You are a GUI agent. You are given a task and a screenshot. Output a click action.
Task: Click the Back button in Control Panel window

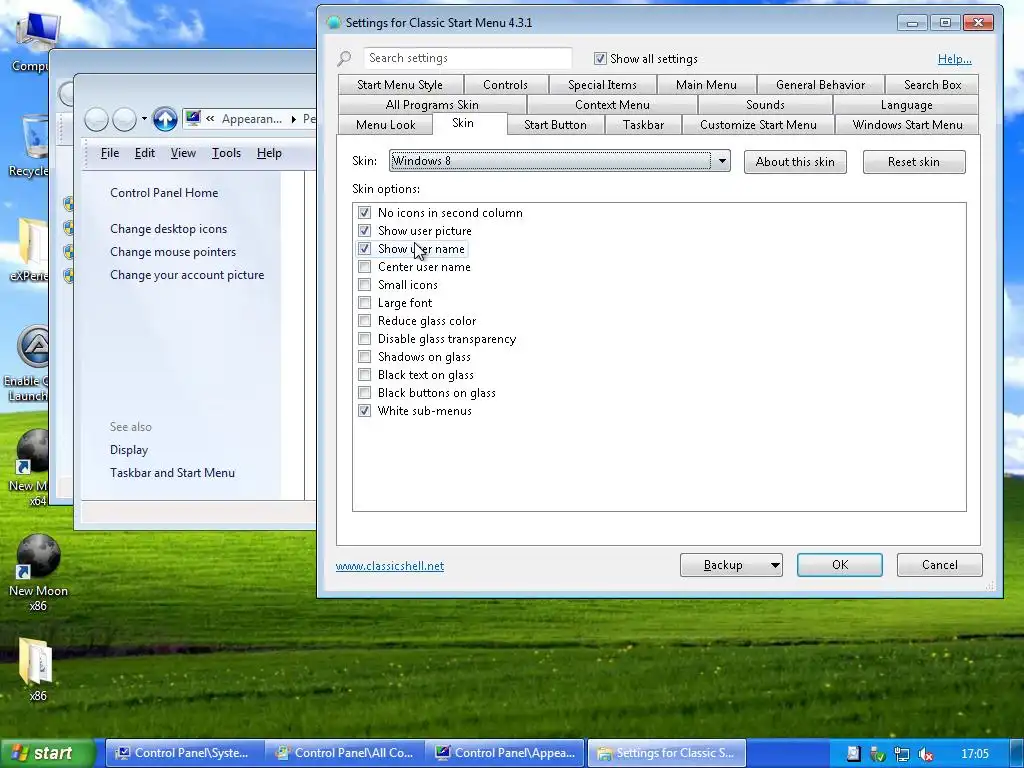[x=97, y=119]
